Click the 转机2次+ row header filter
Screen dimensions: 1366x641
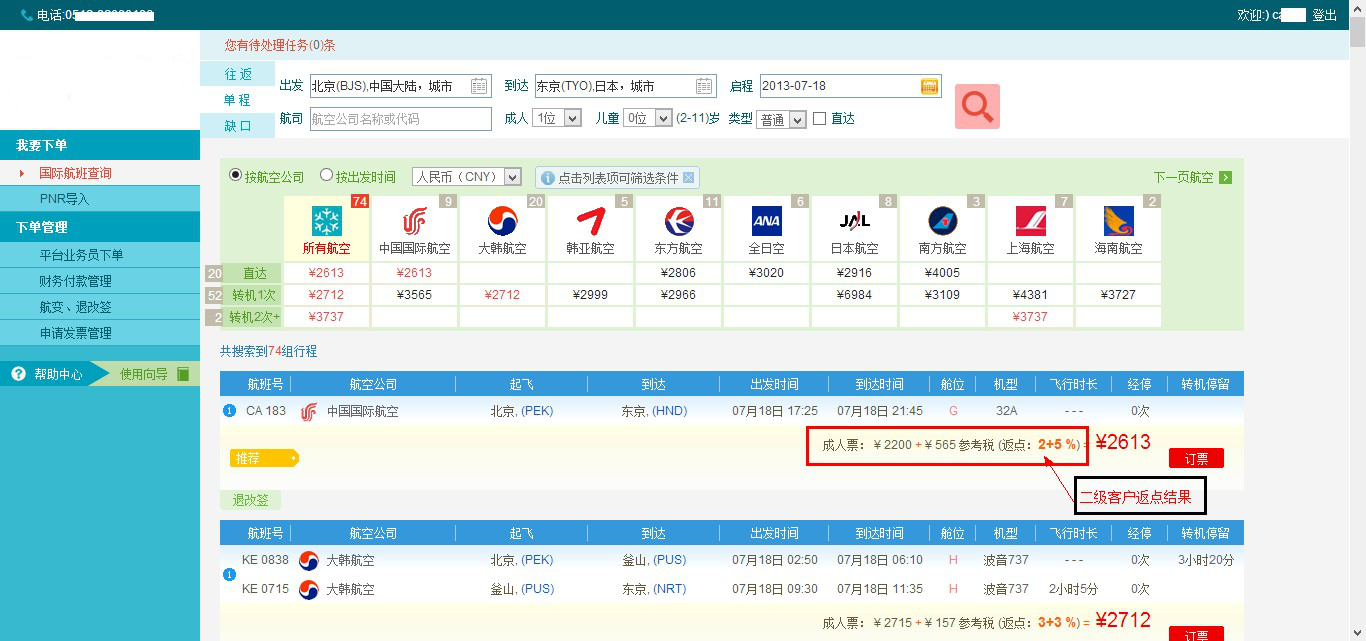255,317
